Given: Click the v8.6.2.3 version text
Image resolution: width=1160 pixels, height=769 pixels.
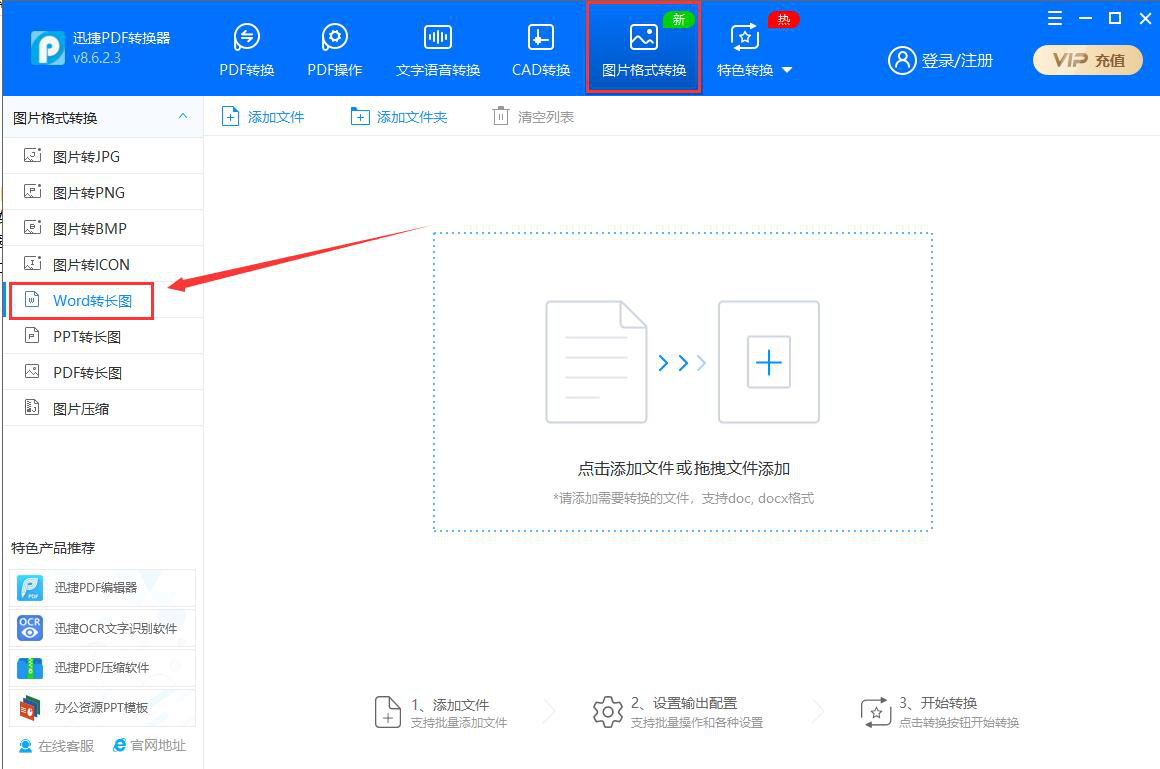Looking at the screenshot, I should click(x=97, y=58).
